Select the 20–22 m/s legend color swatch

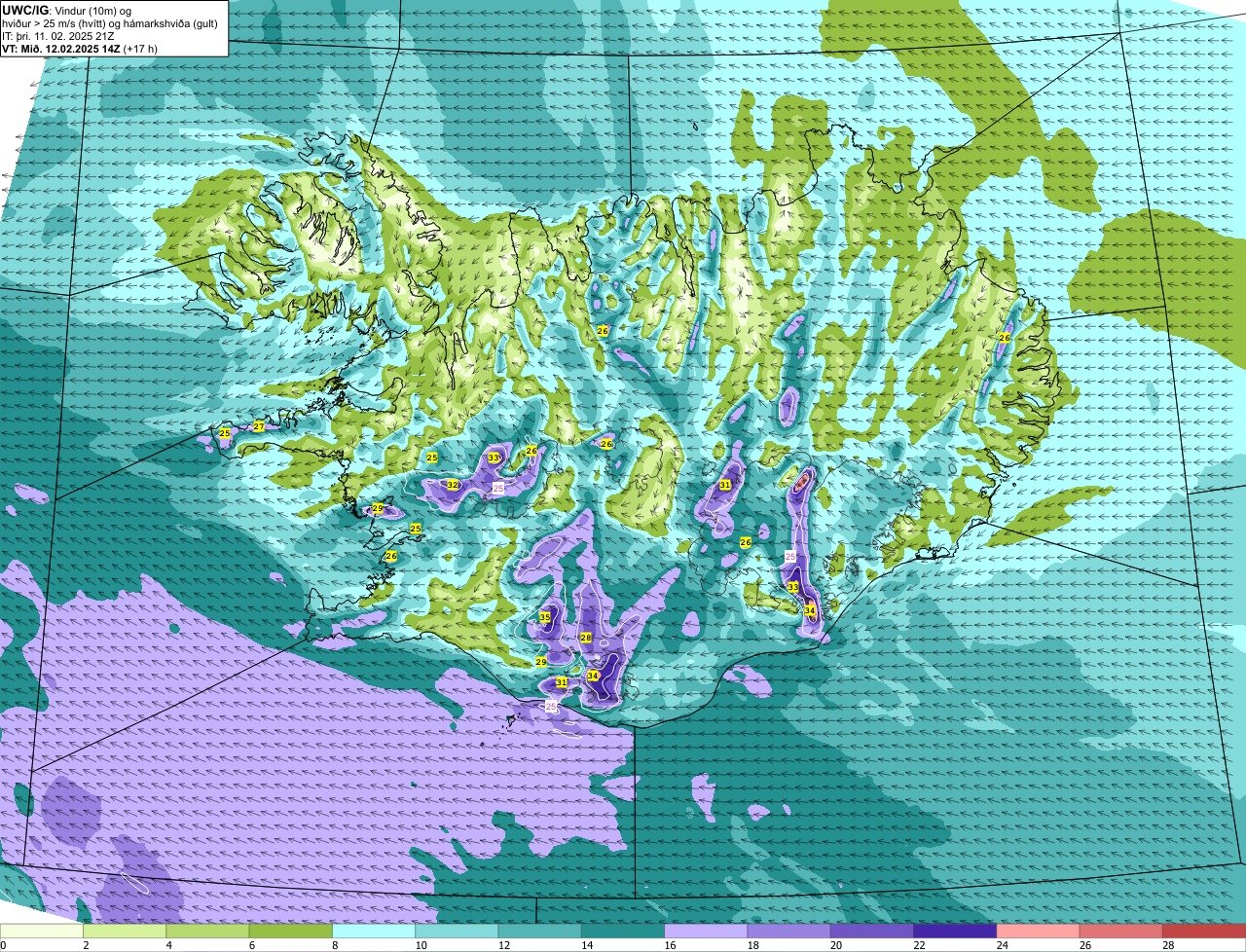(x=872, y=932)
